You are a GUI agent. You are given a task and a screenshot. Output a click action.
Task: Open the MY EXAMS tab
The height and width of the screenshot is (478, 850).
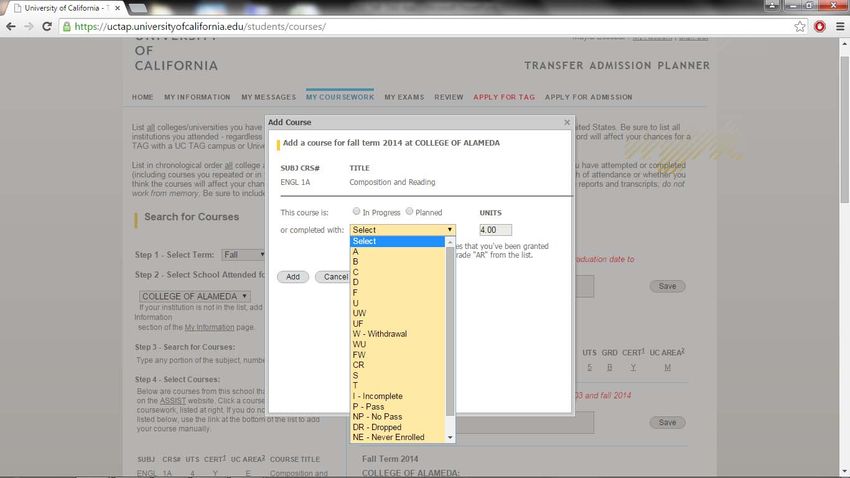point(404,97)
